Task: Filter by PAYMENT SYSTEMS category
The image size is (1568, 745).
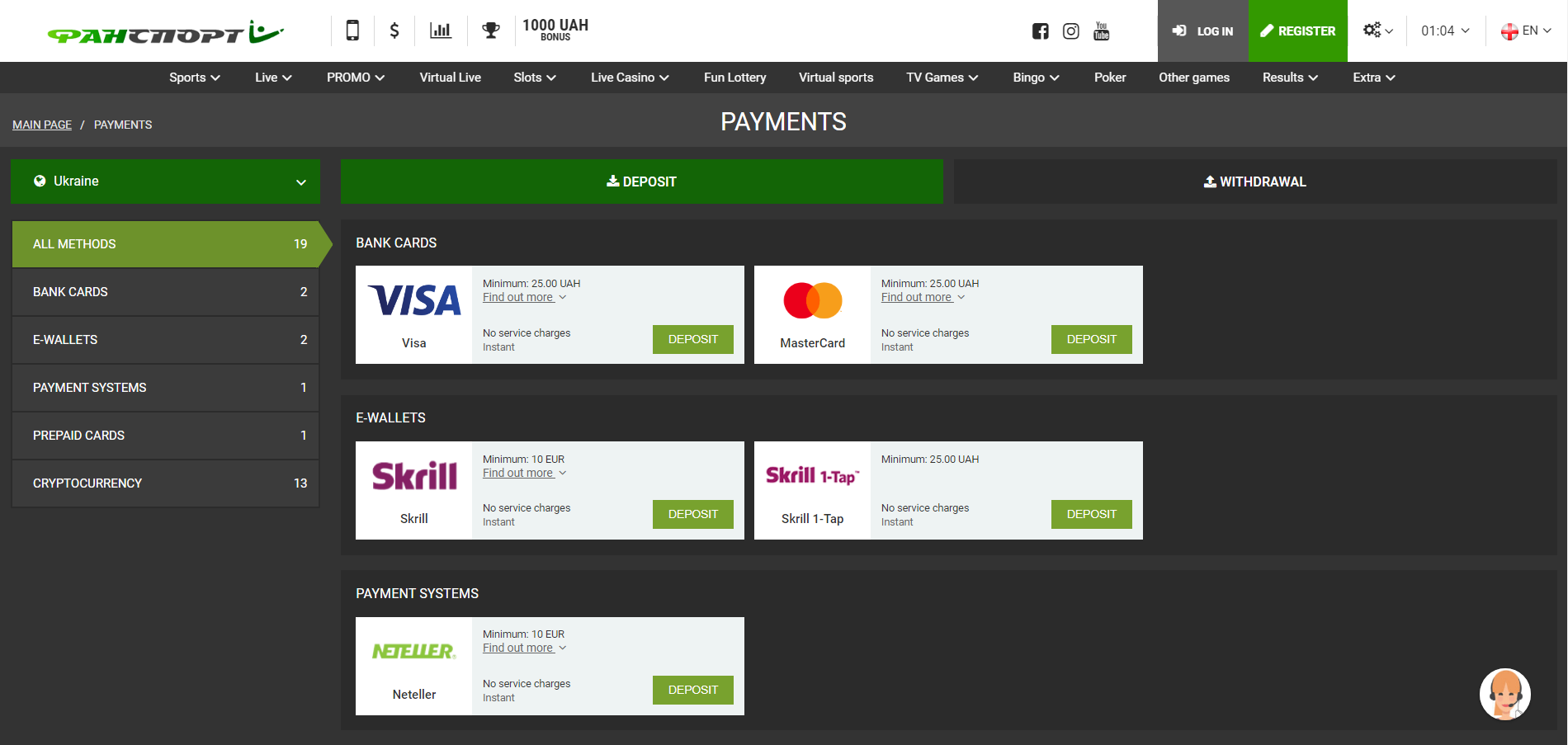Action: pos(166,388)
